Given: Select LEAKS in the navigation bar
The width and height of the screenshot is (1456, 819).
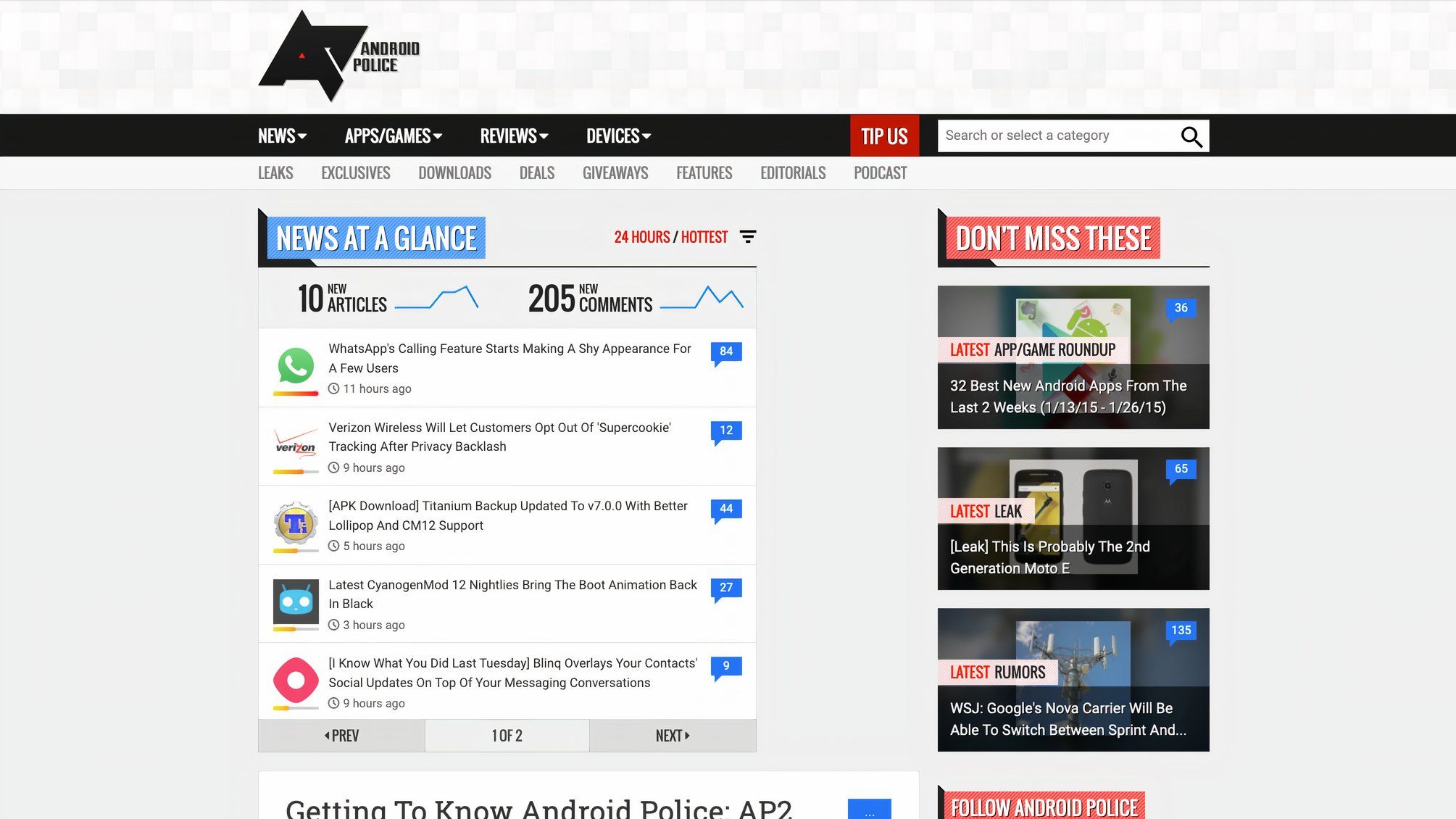Looking at the screenshot, I should 275,172.
